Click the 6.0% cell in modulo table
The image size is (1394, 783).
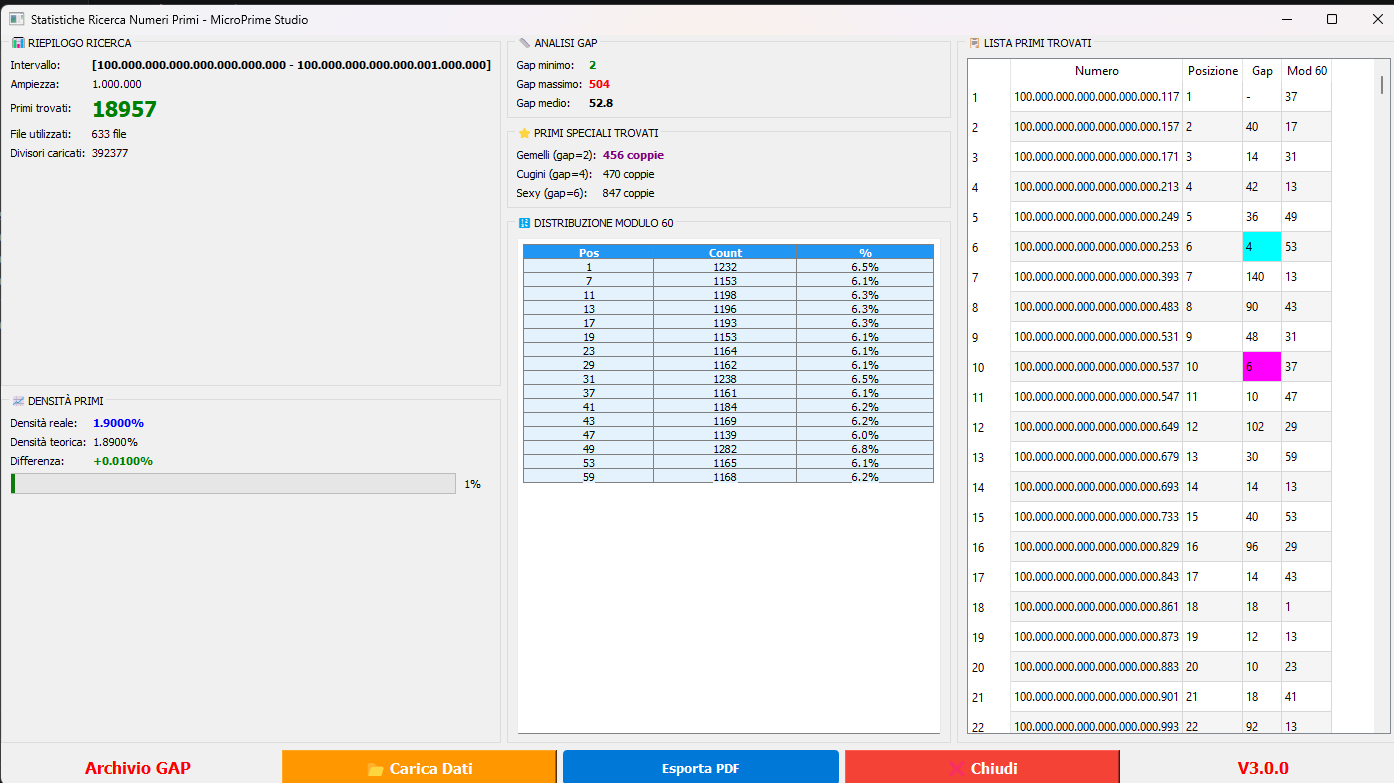pyautogui.click(x=865, y=435)
